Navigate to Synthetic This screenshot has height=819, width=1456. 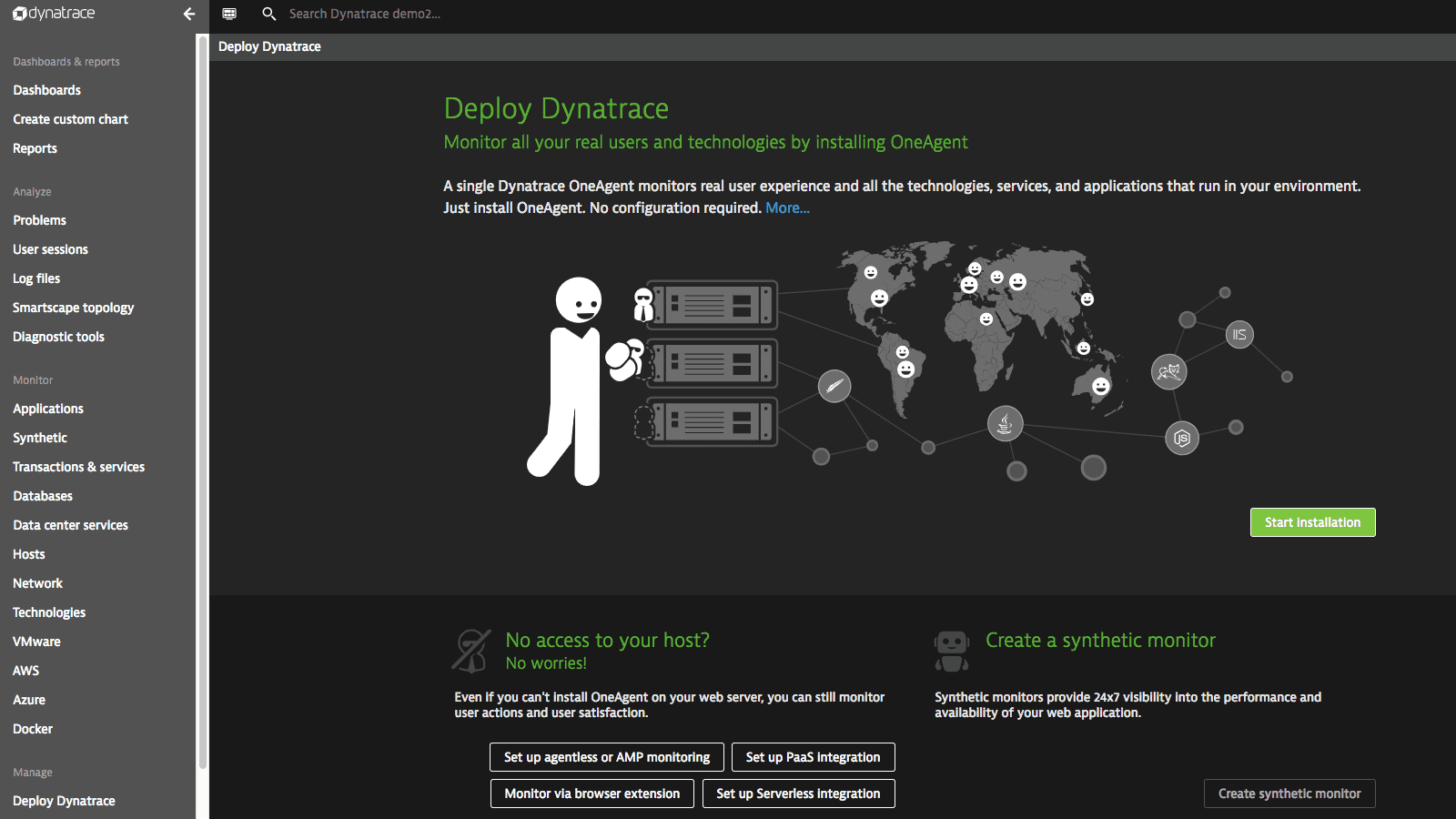40,438
